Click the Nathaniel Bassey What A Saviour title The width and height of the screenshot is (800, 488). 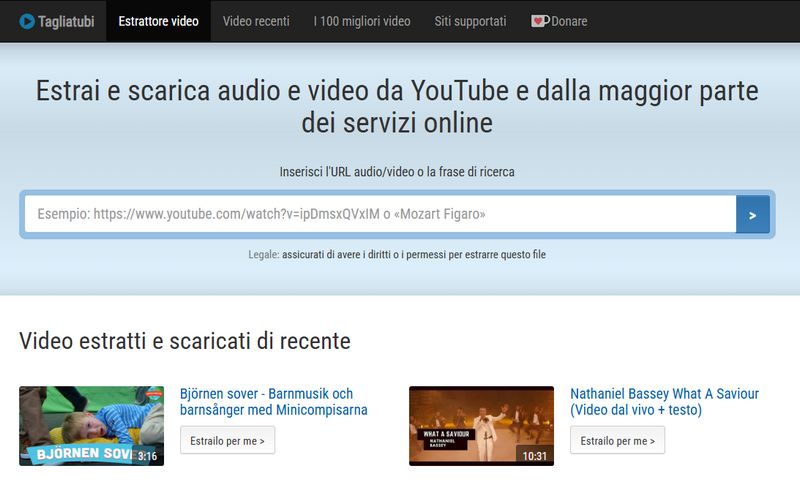[x=664, y=401]
